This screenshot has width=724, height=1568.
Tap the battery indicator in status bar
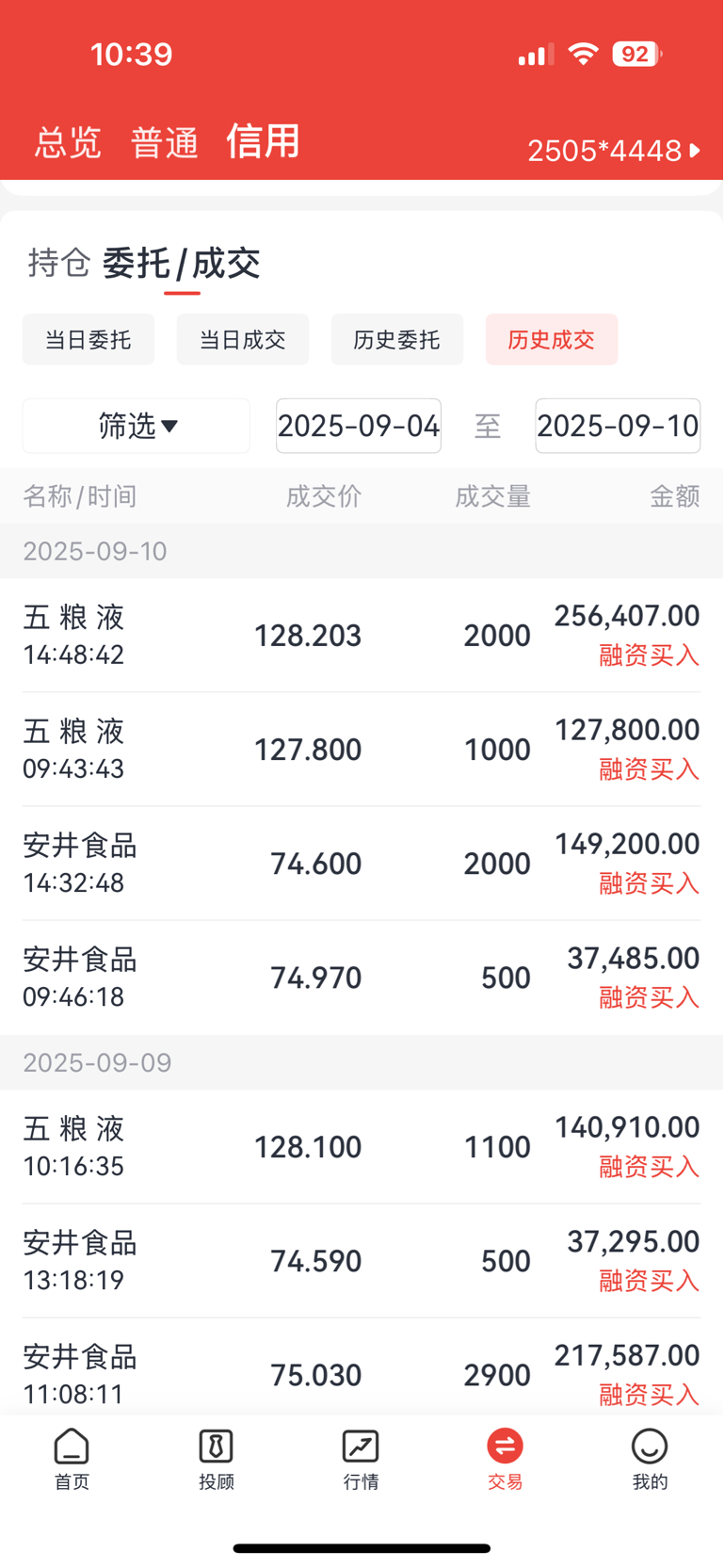(x=637, y=55)
